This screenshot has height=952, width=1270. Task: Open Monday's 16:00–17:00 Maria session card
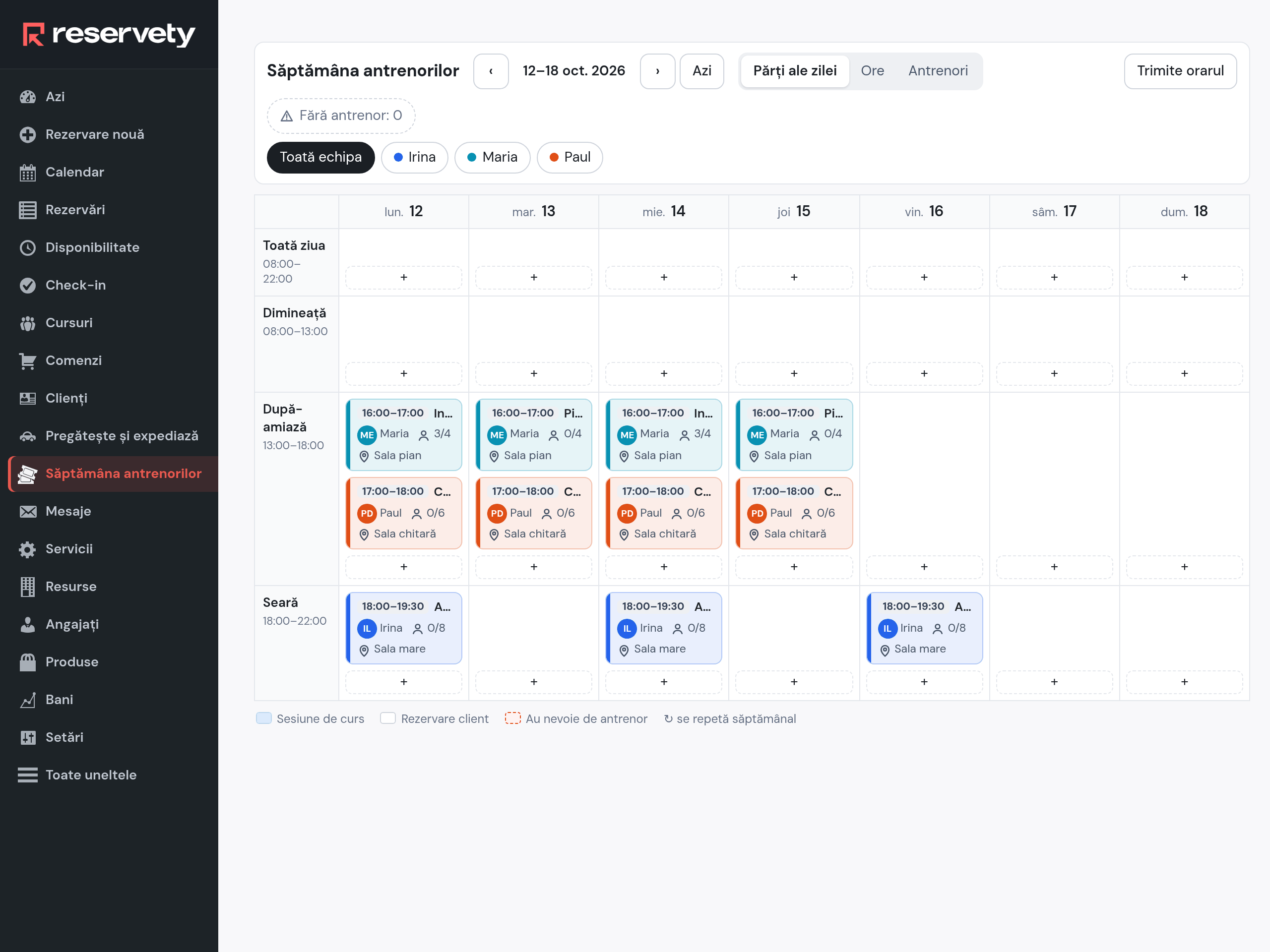[x=404, y=434]
